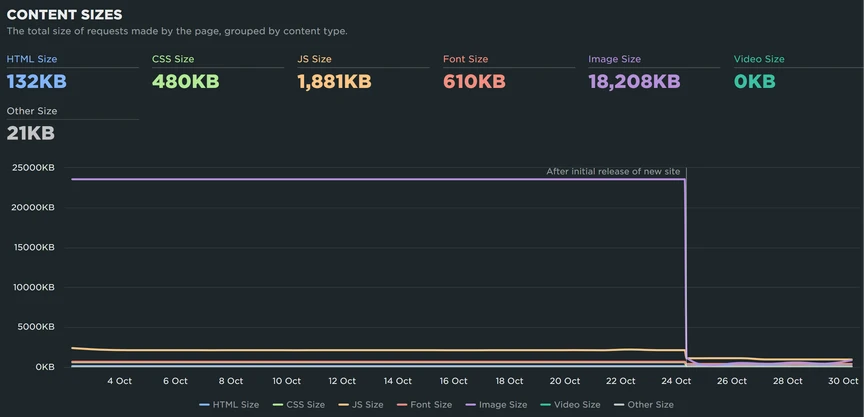Click the Video Size 0KB metric
Image resolution: width=864 pixels, height=417 pixels.
click(x=754, y=82)
